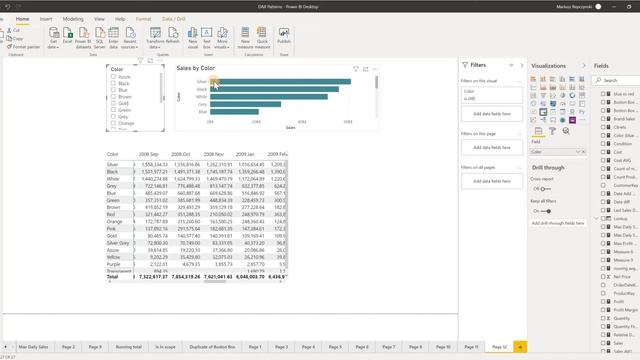Screen dimensions: 640x360
Task: Select the funnel chart visualization
Action: pos(543,96)
